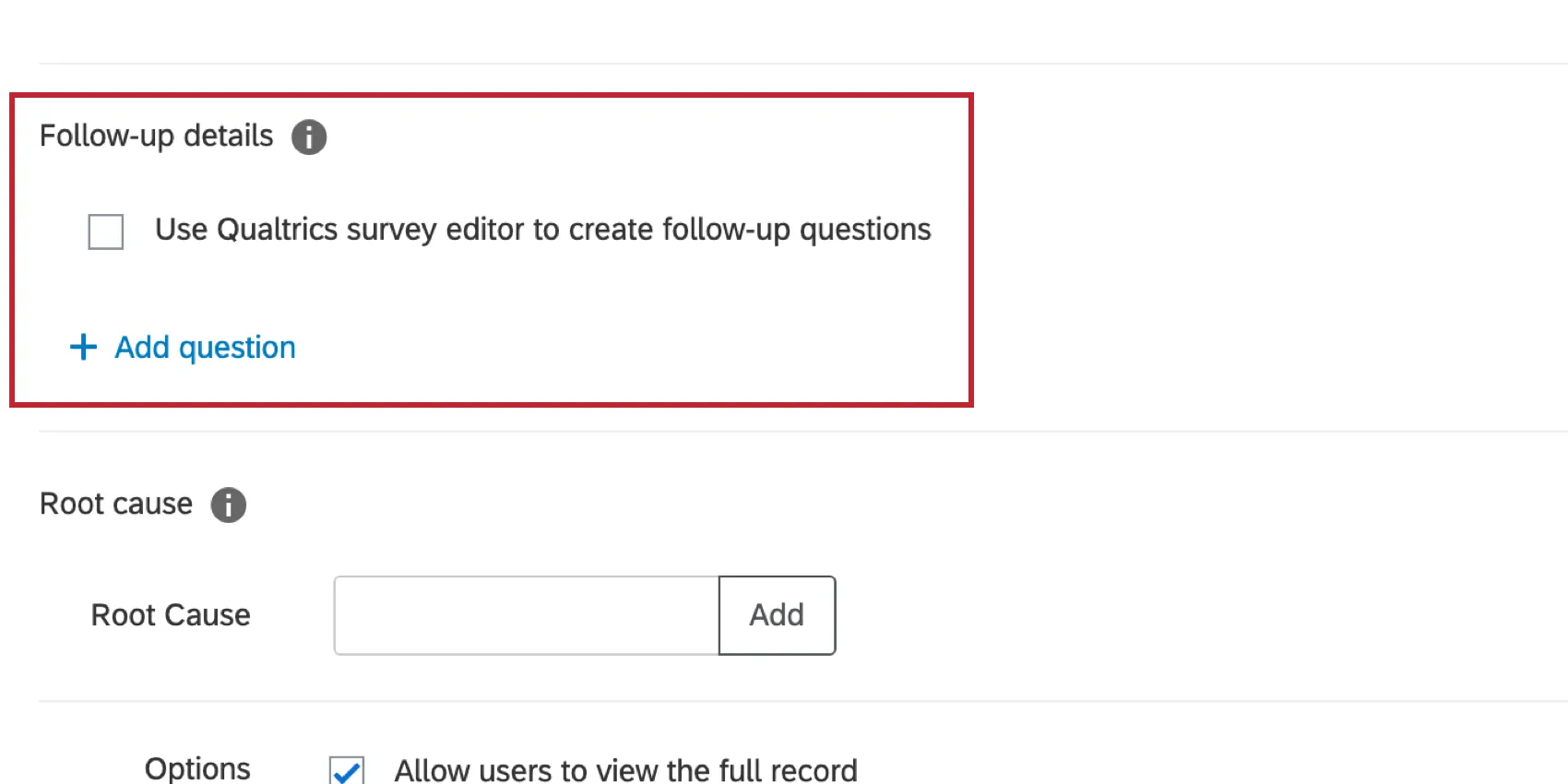This screenshot has width=1568, height=784.
Task: Click the gray info circle in the Root cause section
Action: 228,505
